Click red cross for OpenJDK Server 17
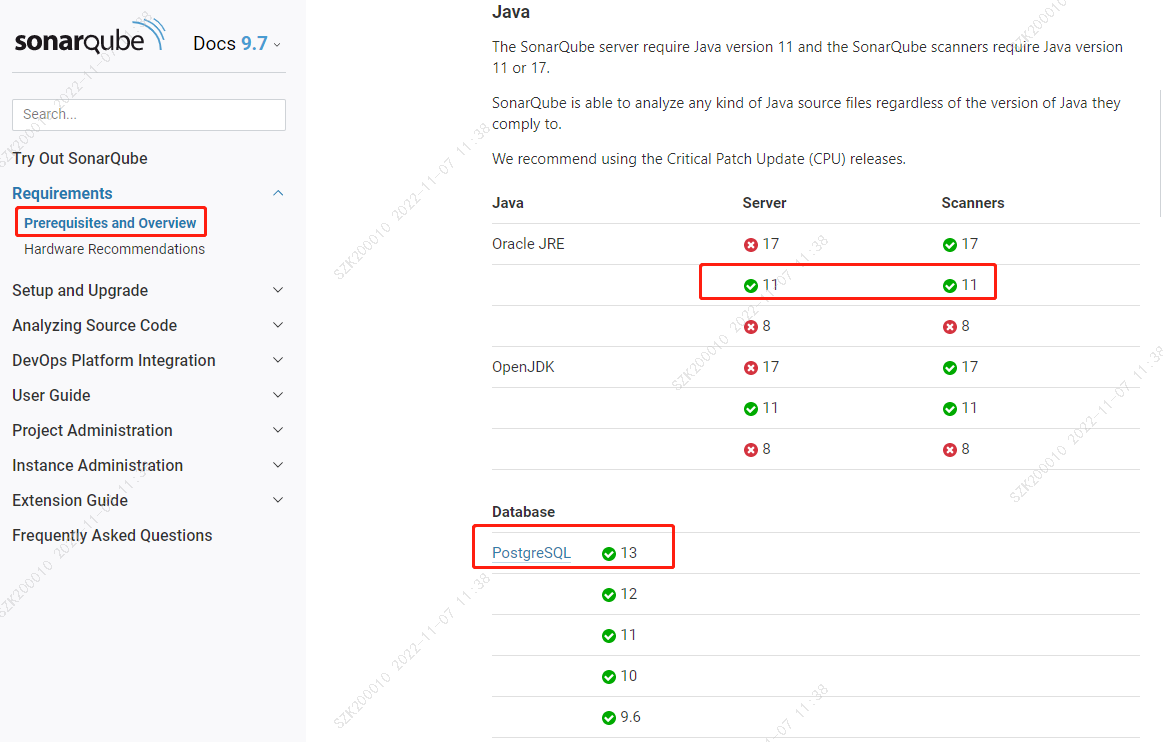The image size is (1163, 742). [751, 368]
